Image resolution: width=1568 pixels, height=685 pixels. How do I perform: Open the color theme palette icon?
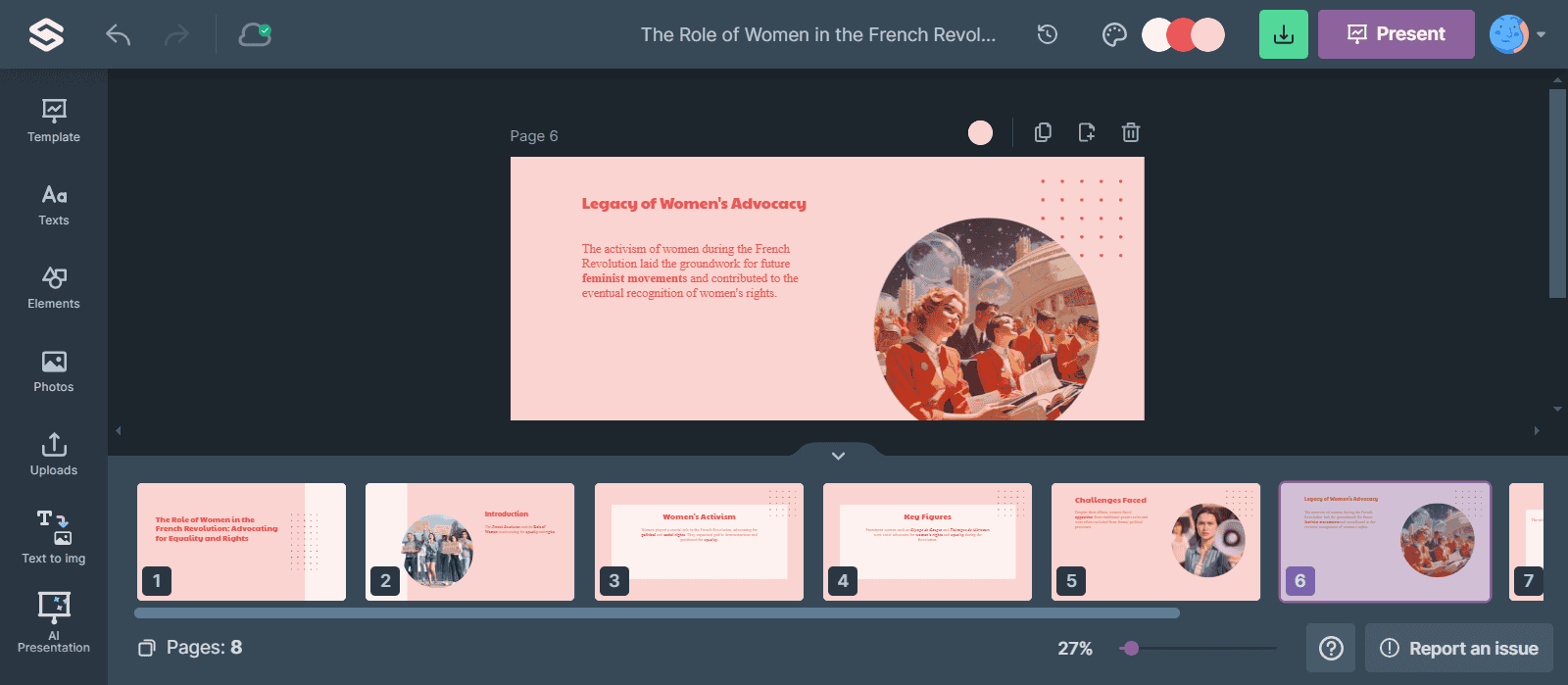(x=1114, y=35)
